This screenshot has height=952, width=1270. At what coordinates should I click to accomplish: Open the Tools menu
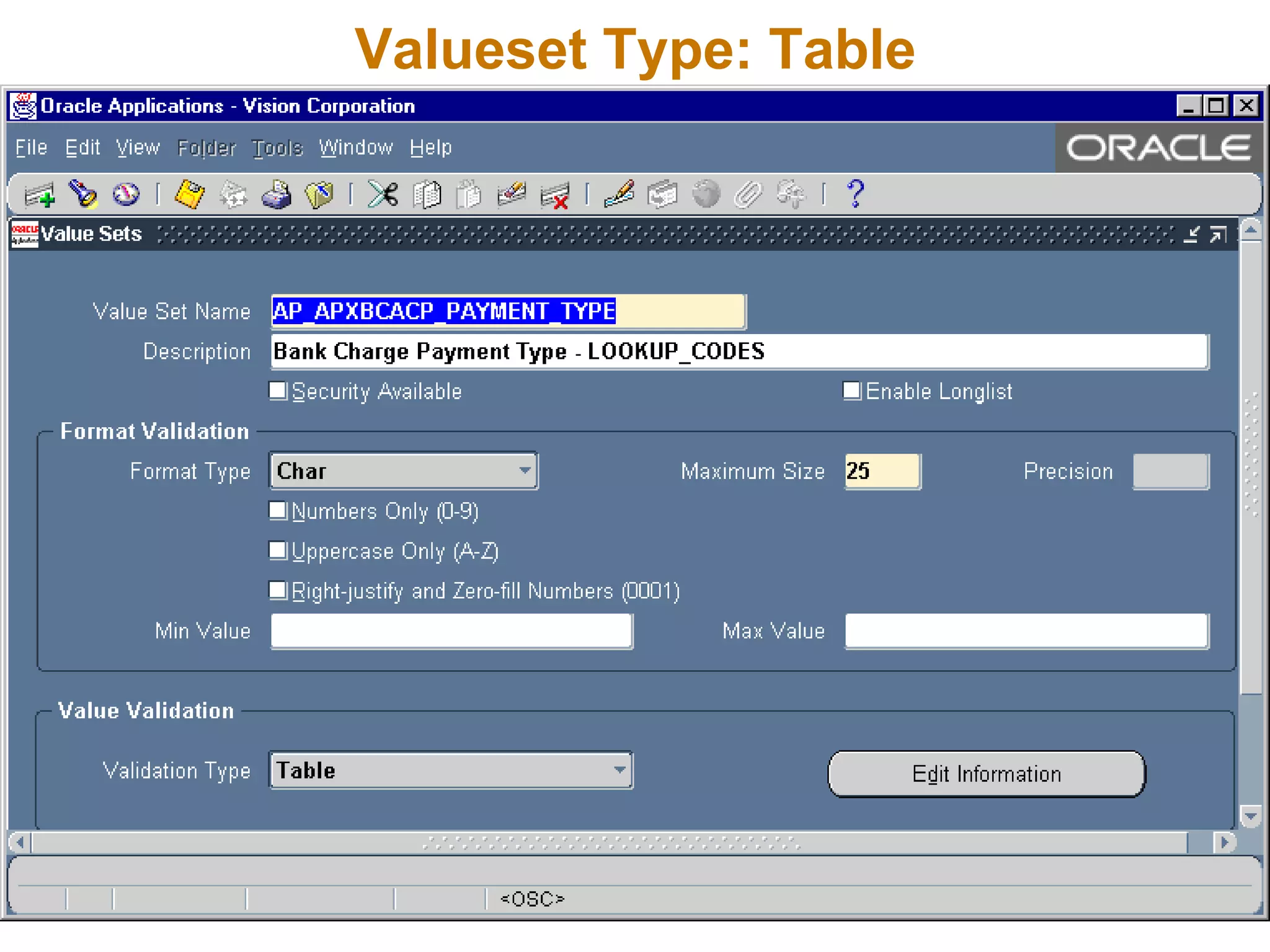[277, 148]
